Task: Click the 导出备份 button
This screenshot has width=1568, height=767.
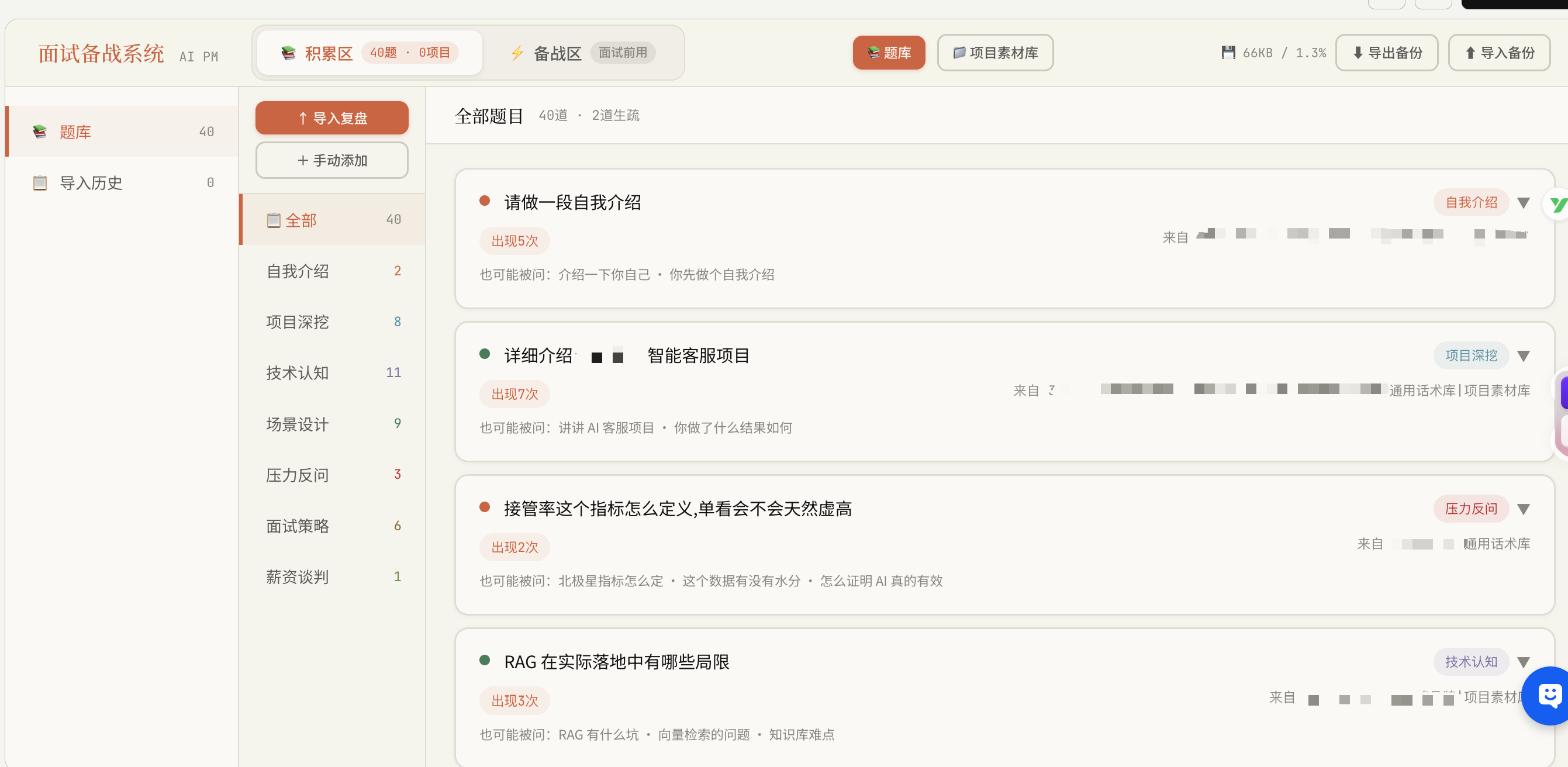Action: coord(1386,53)
